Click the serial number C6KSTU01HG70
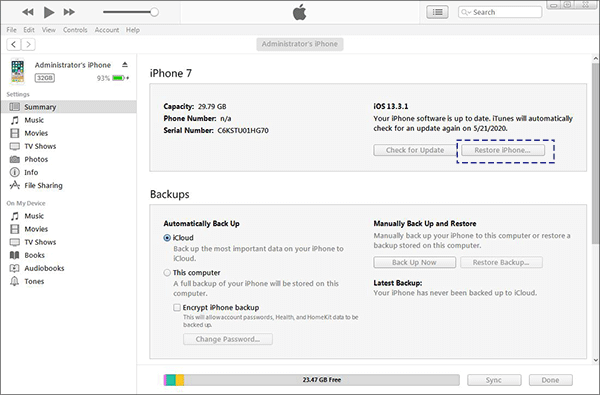600x395 pixels. [x=243, y=131]
